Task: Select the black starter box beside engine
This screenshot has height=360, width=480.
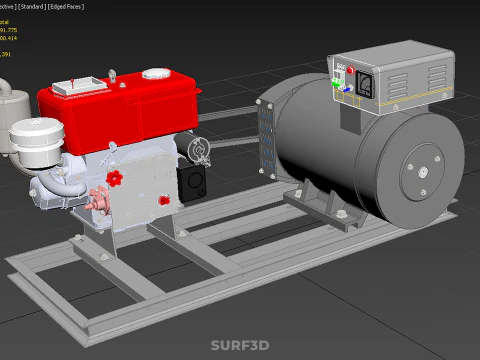Action: 191,183
